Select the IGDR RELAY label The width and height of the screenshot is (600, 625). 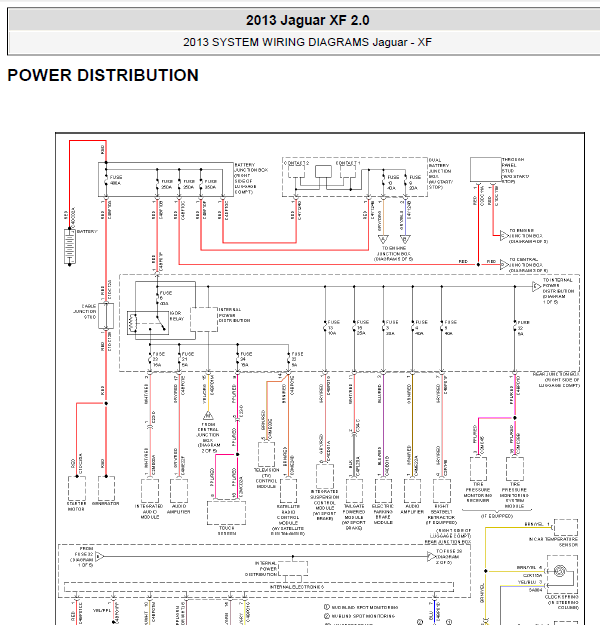point(177,316)
